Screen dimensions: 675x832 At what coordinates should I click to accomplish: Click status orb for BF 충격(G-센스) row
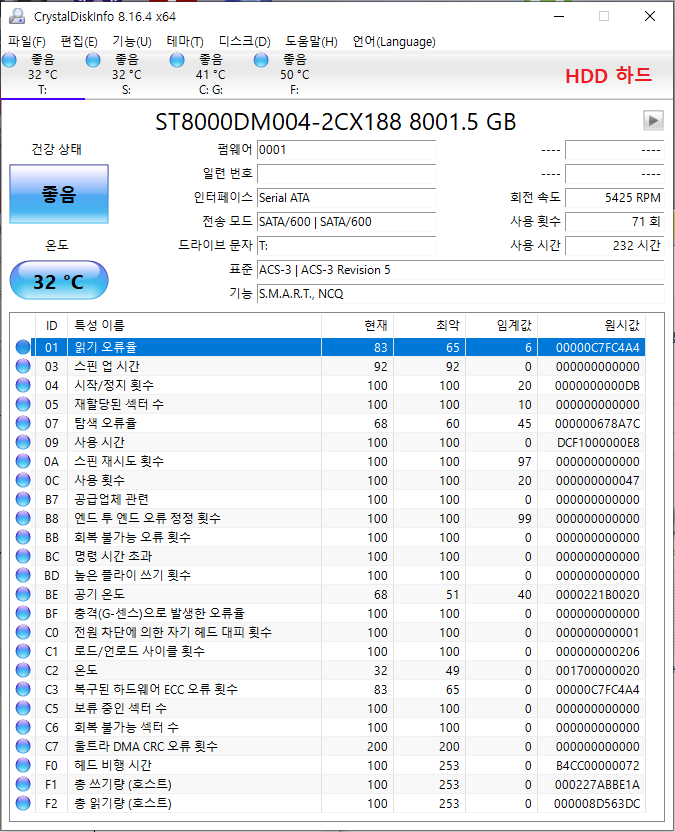[23, 613]
